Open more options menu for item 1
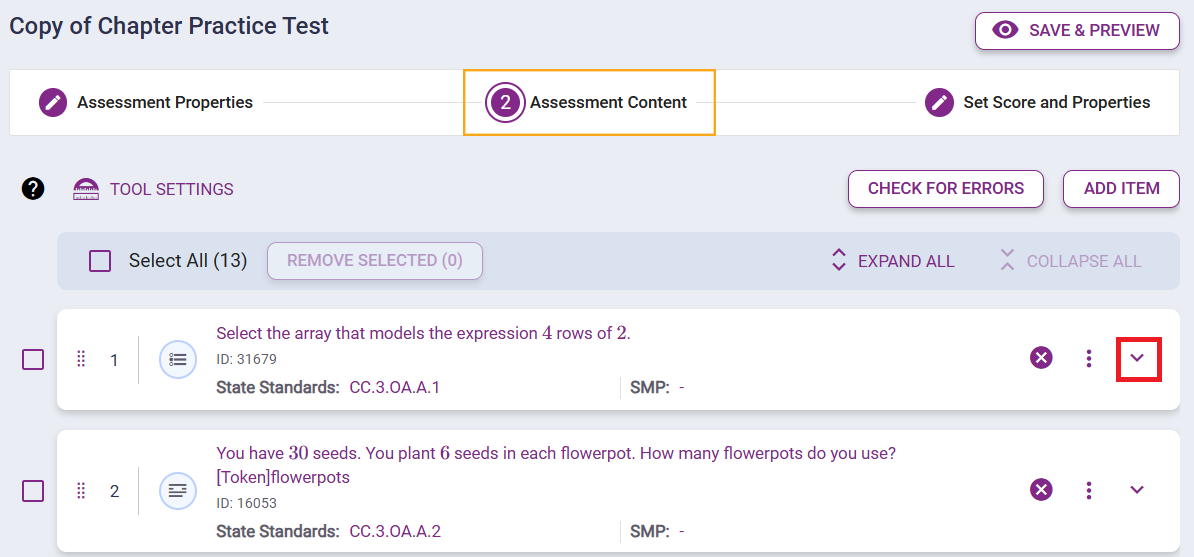 [1089, 358]
